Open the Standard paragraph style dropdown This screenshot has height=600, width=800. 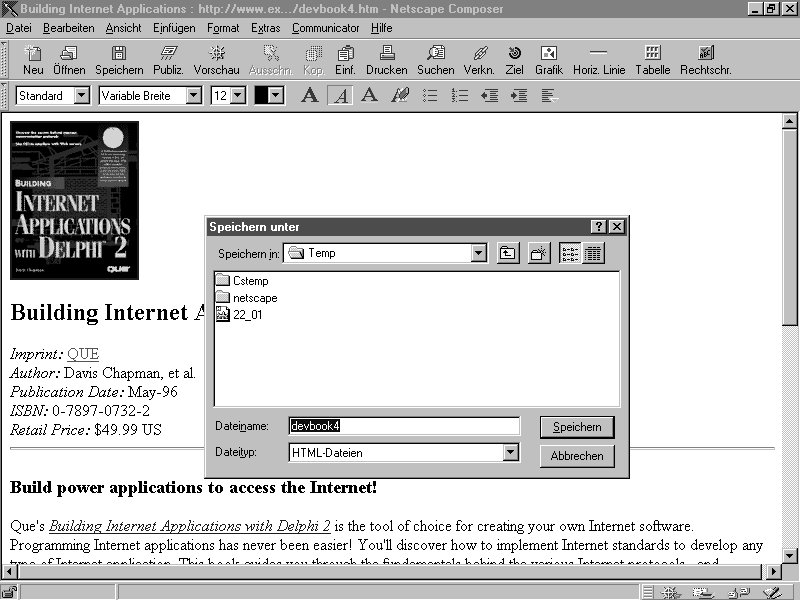(x=81, y=96)
